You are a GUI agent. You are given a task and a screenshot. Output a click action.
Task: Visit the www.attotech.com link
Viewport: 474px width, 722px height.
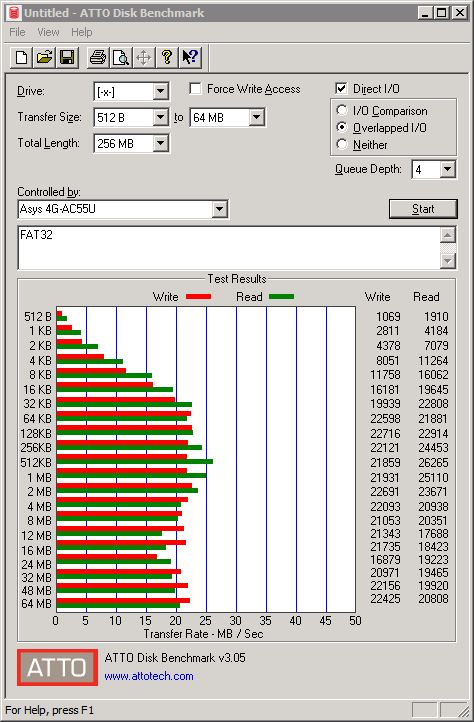point(149,676)
